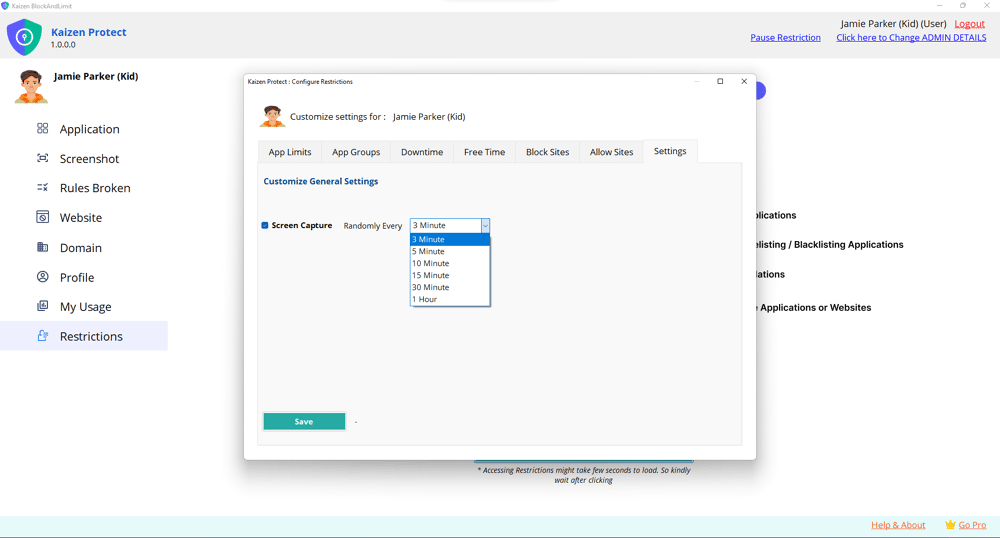1000x538 pixels.
Task: Click the Domain sidebar icon
Action: 42,247
